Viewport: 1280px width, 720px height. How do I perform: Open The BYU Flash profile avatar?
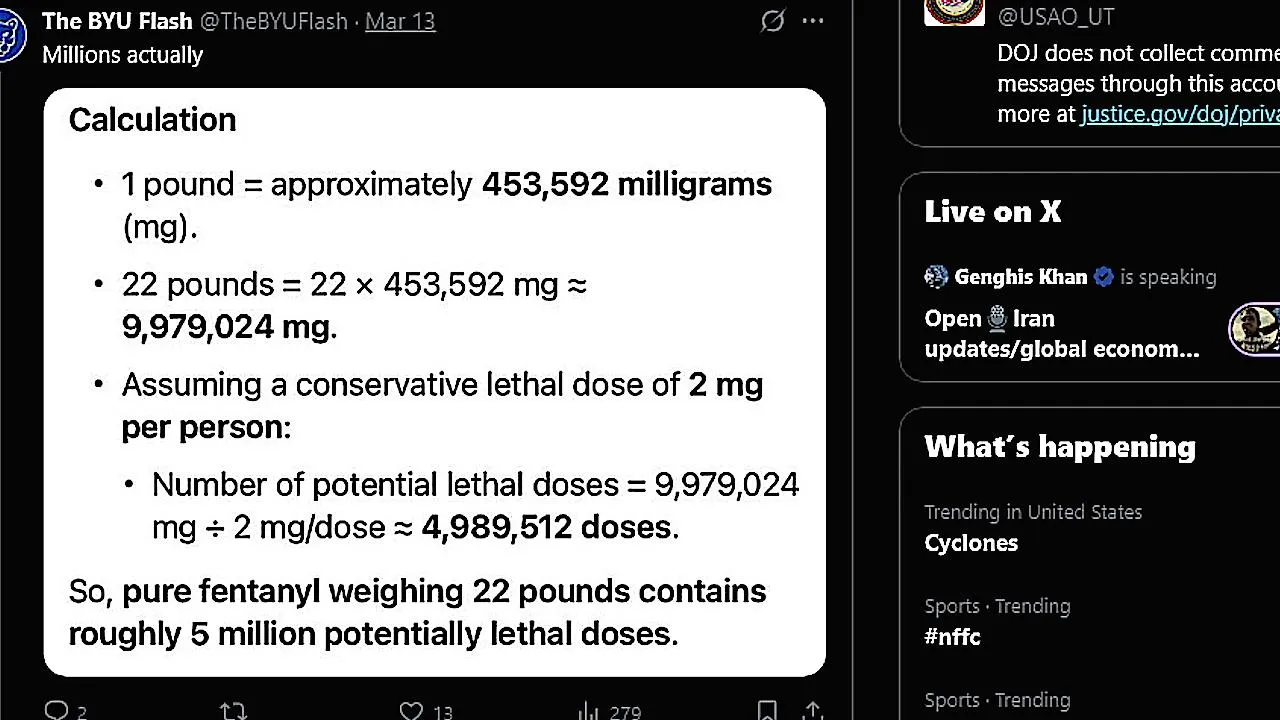pyautogui.click(x=10, y=36)
